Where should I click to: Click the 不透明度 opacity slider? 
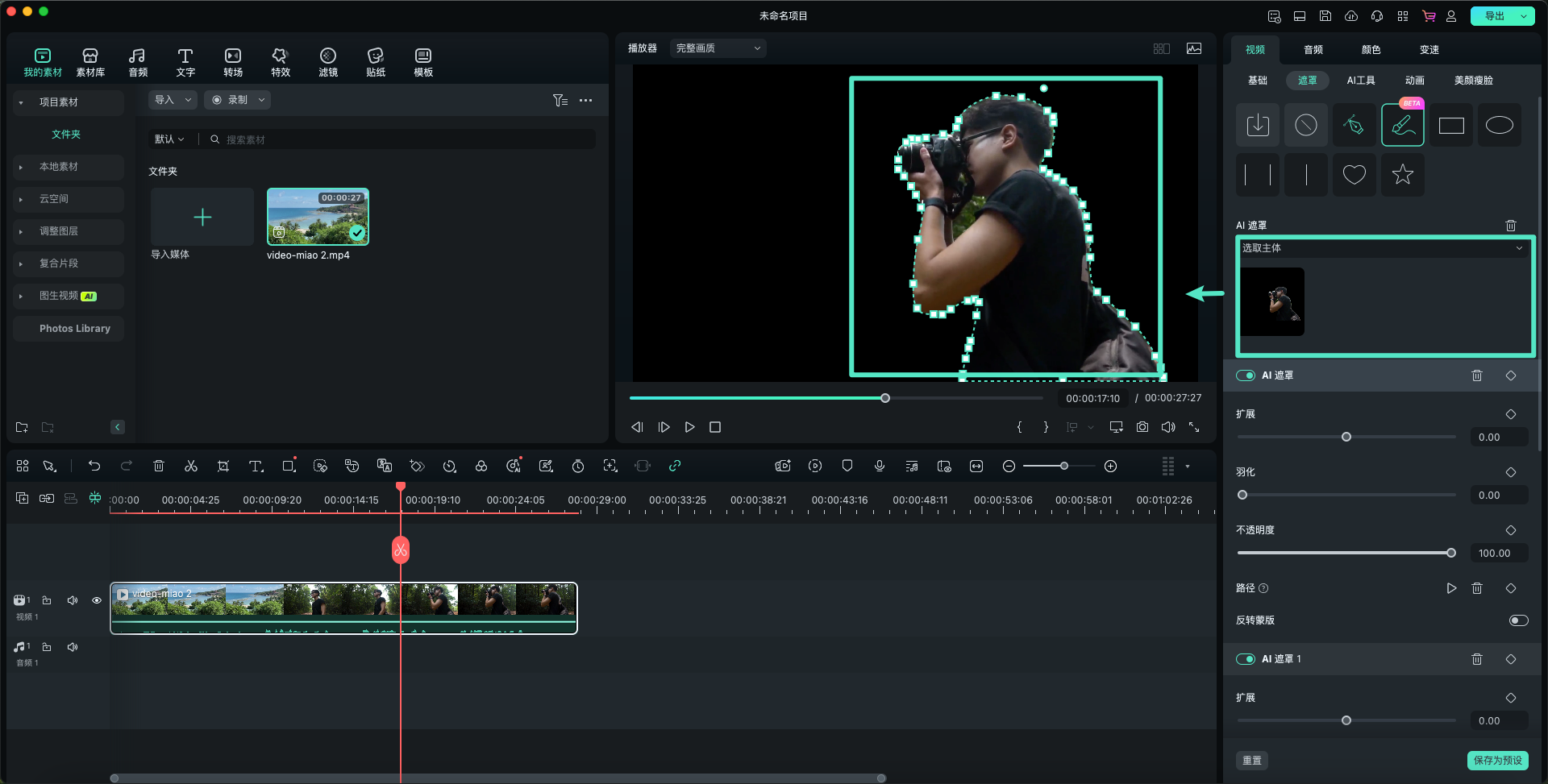point(1345,553)
